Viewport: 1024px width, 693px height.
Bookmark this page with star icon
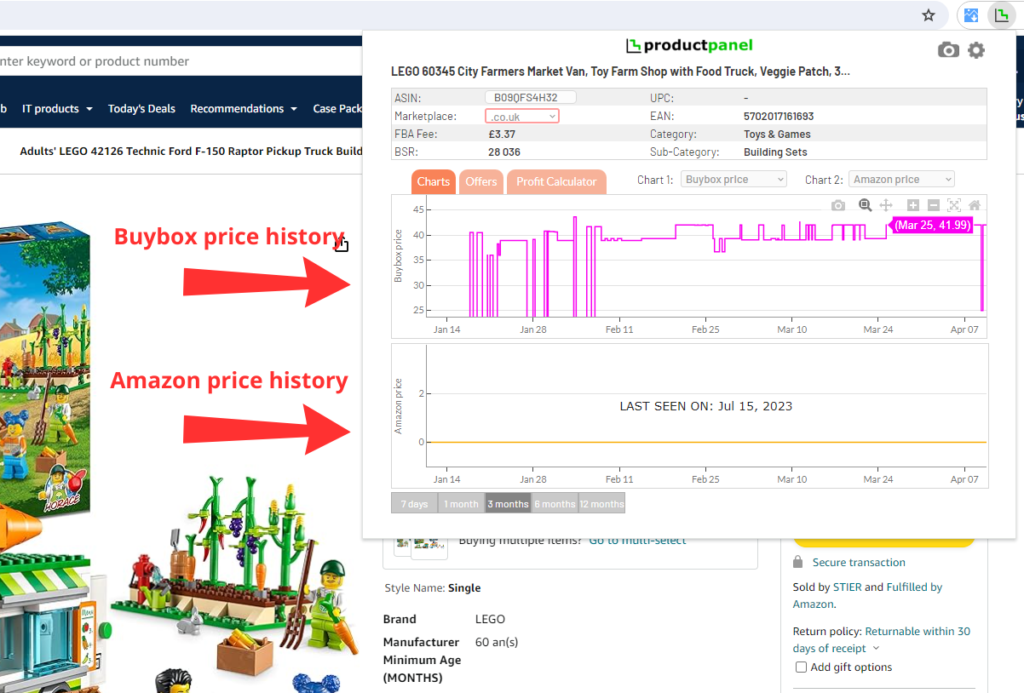929,15
